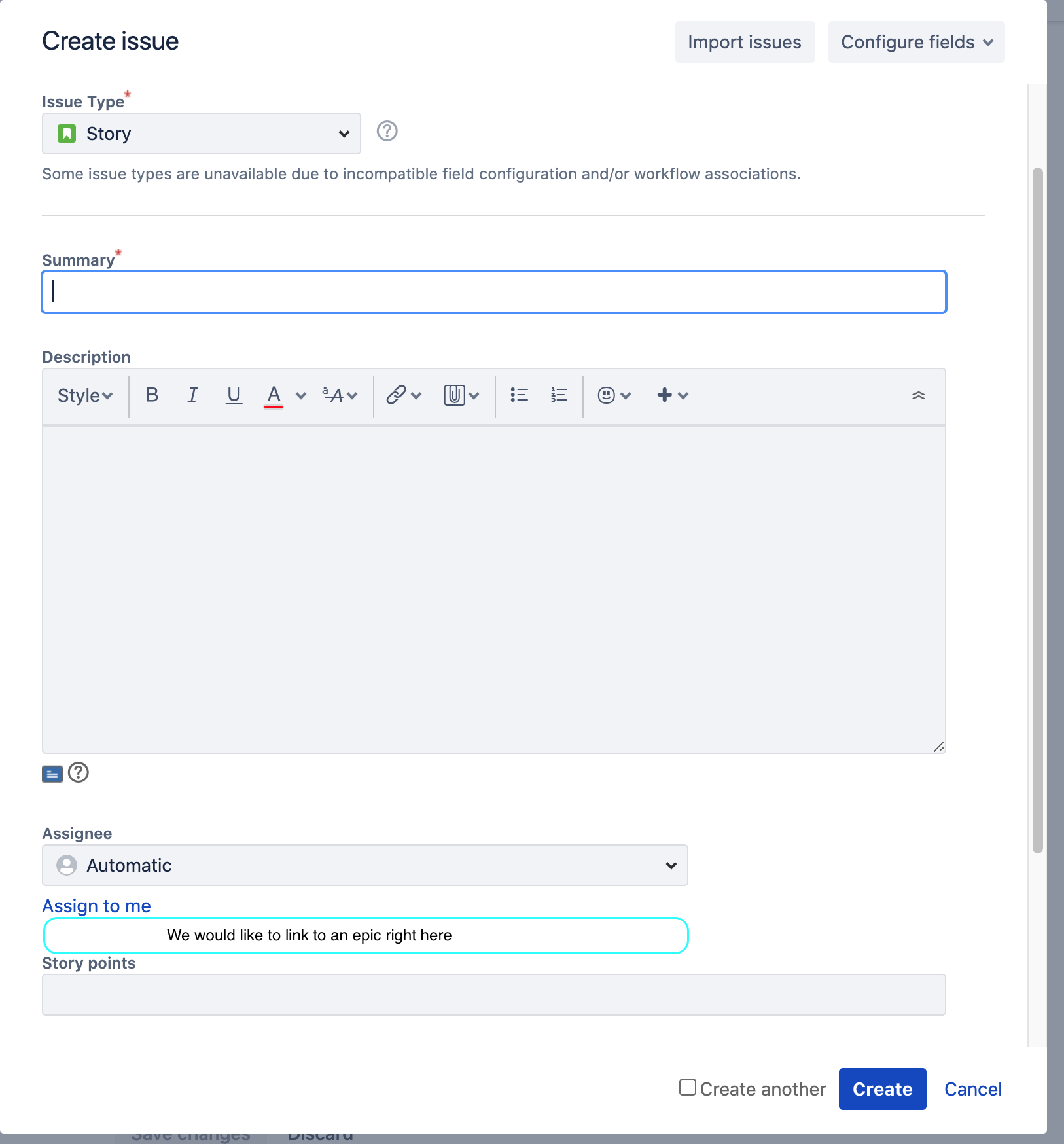This screenshot has width=1064, height=1144.
Task: Toggle italic formatting in Description toolbar
Action: pos(192,395)
